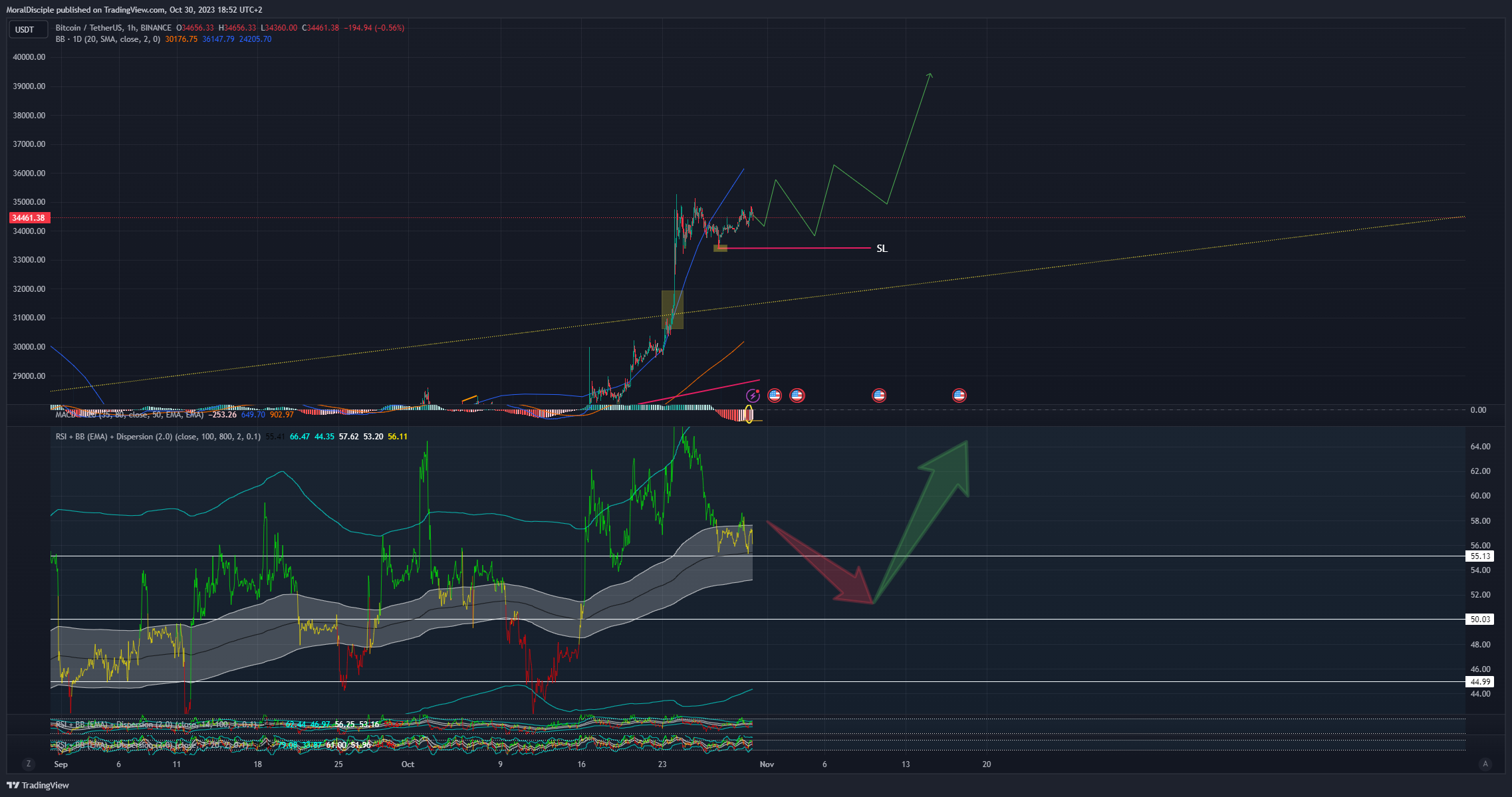Click the 55.13 horizontal line label

point(1480,556)
